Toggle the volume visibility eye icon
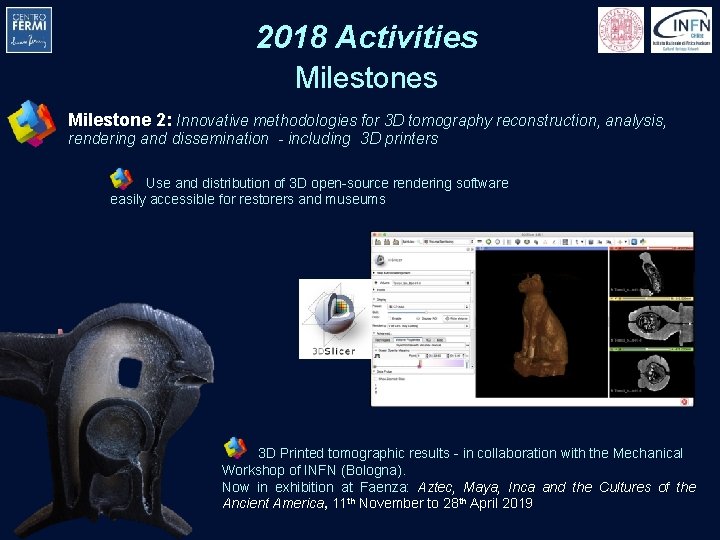 pos(376,283)
